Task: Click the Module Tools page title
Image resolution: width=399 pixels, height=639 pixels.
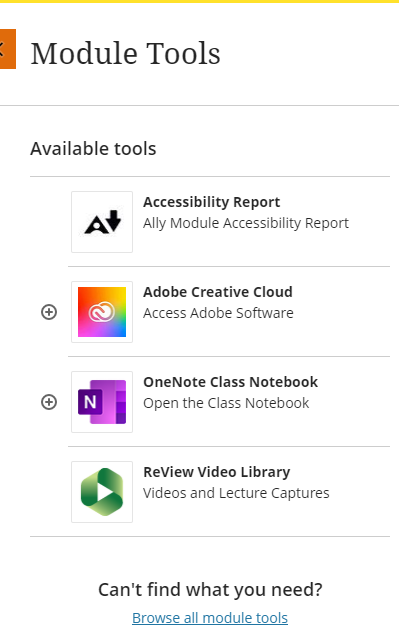Action: (x=126, y=53)
